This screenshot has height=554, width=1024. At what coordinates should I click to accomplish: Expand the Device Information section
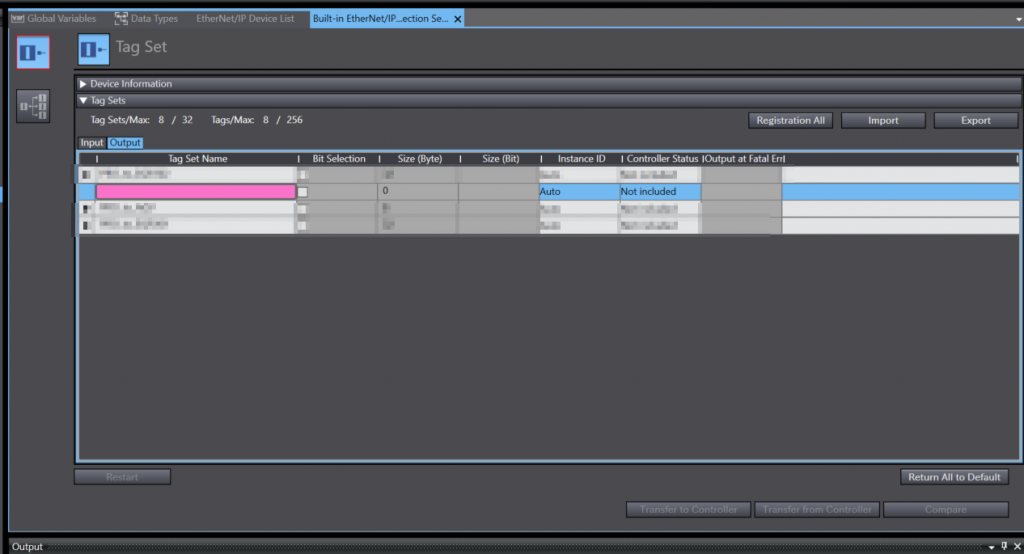pos(83,84)
